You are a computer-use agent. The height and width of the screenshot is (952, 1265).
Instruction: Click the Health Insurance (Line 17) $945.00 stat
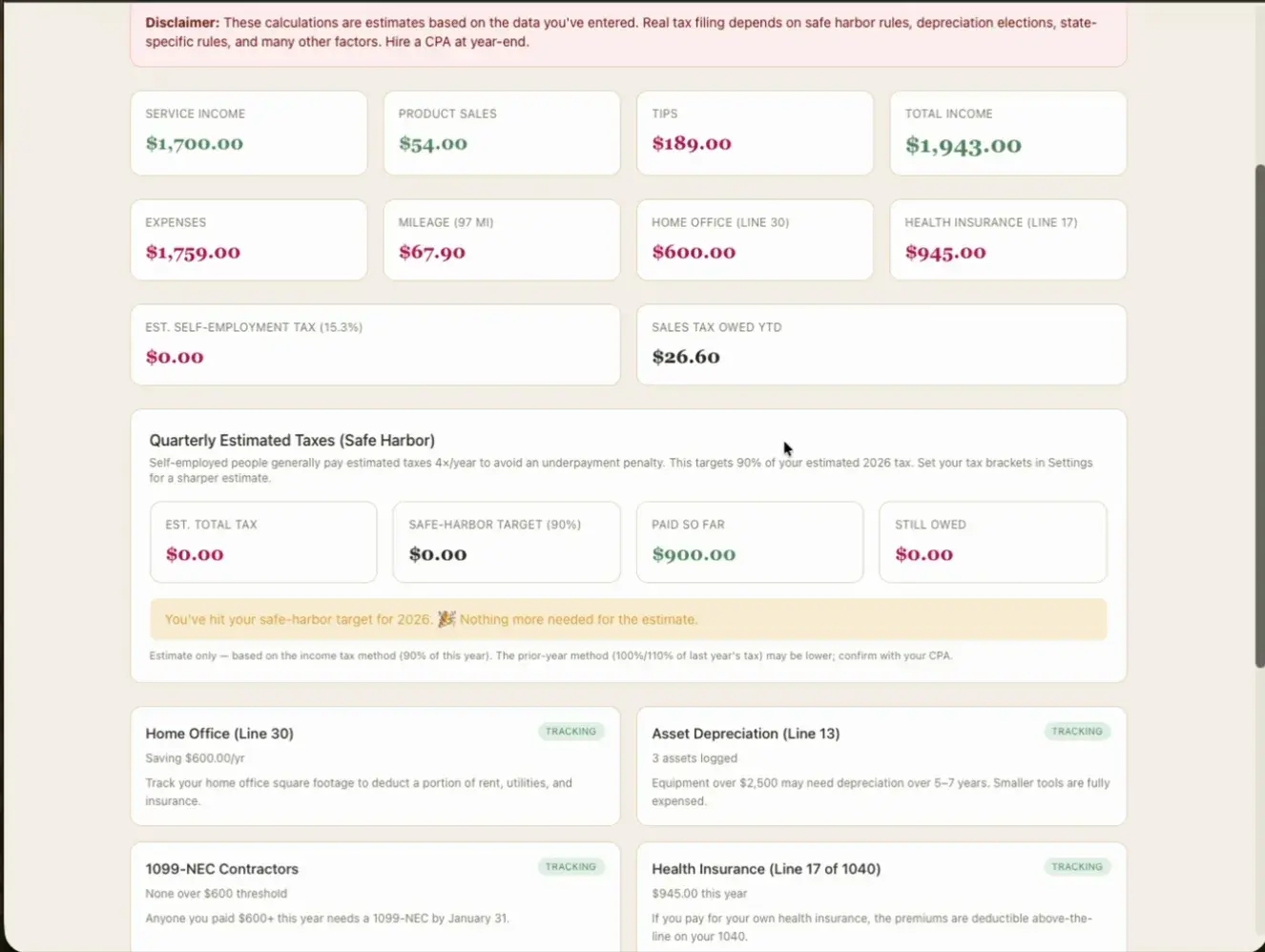pos(1007,239)
